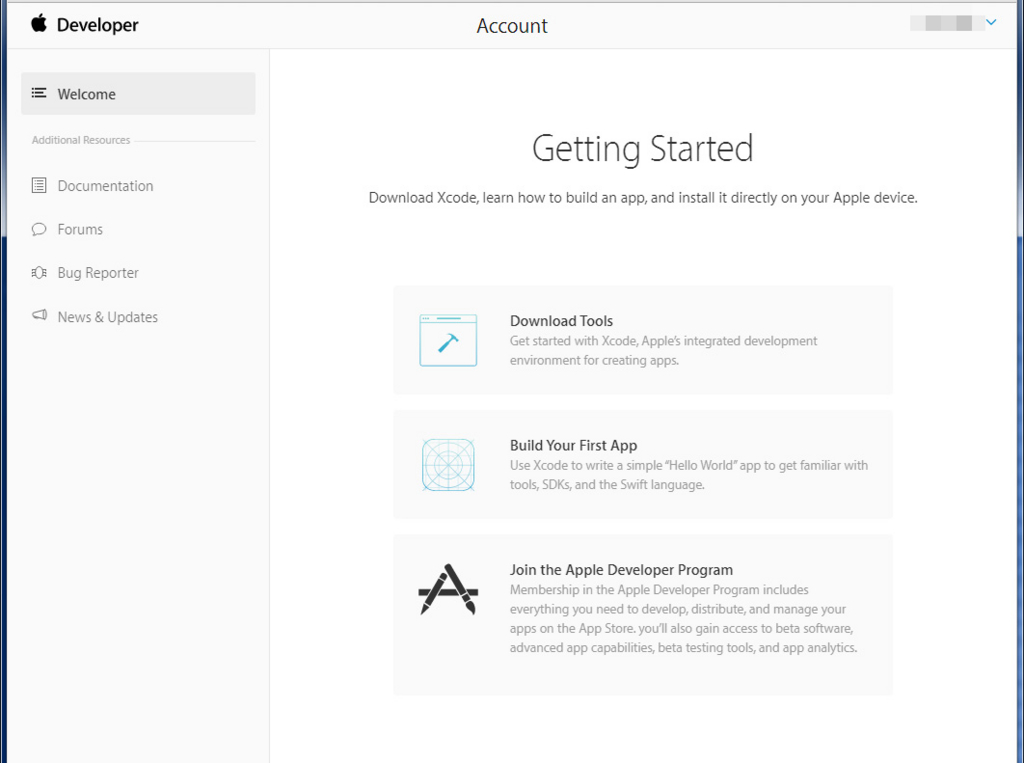Open Bug Reporter link
Image resolution: width=1024 pixels, height=763 pixels.
pyautogui.click(x=98, y=273)
